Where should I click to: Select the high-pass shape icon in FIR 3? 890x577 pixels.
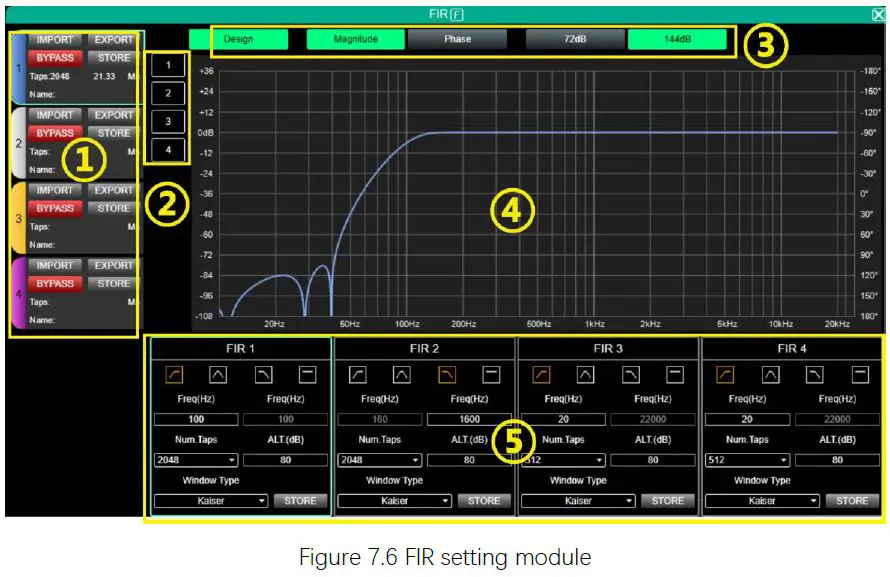coord(542,376)
